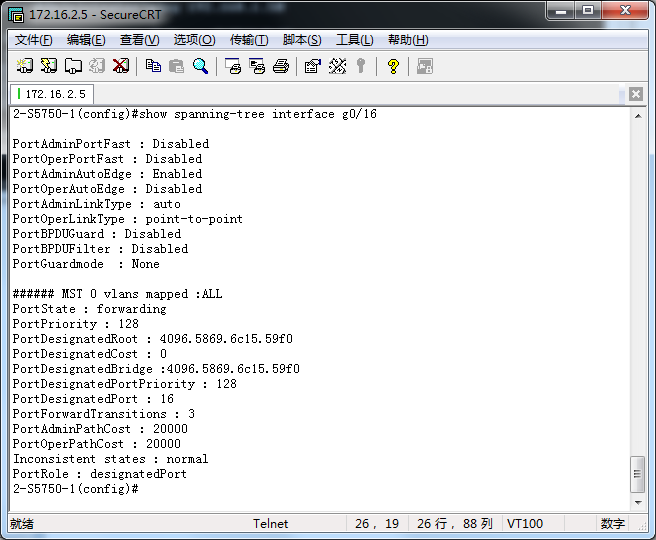Click the Paste toolbar icon
This screenshot has height=540, width=656.
click(176, 66)
